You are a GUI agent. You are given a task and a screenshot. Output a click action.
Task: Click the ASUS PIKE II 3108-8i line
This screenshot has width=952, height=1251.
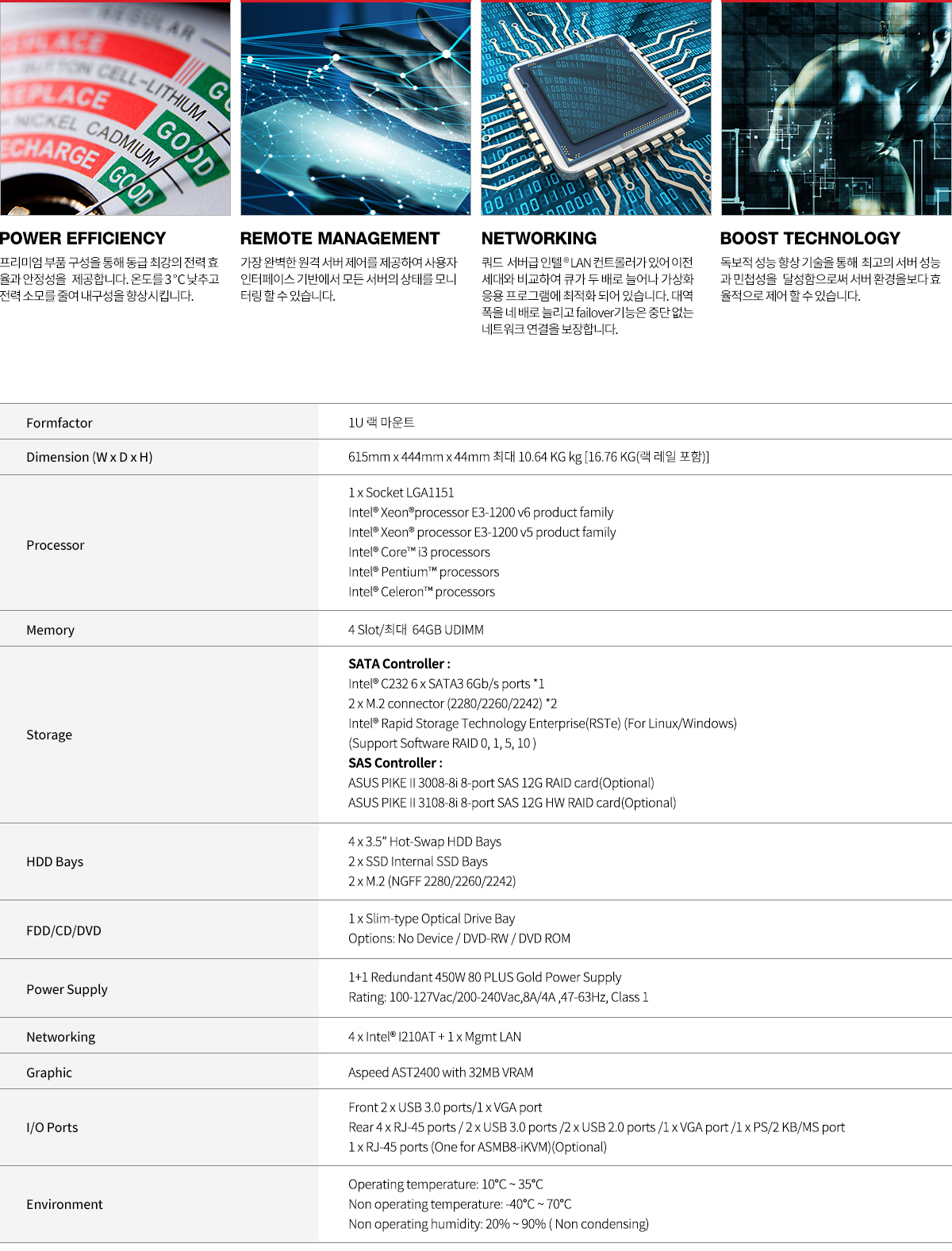click(512, 803)
